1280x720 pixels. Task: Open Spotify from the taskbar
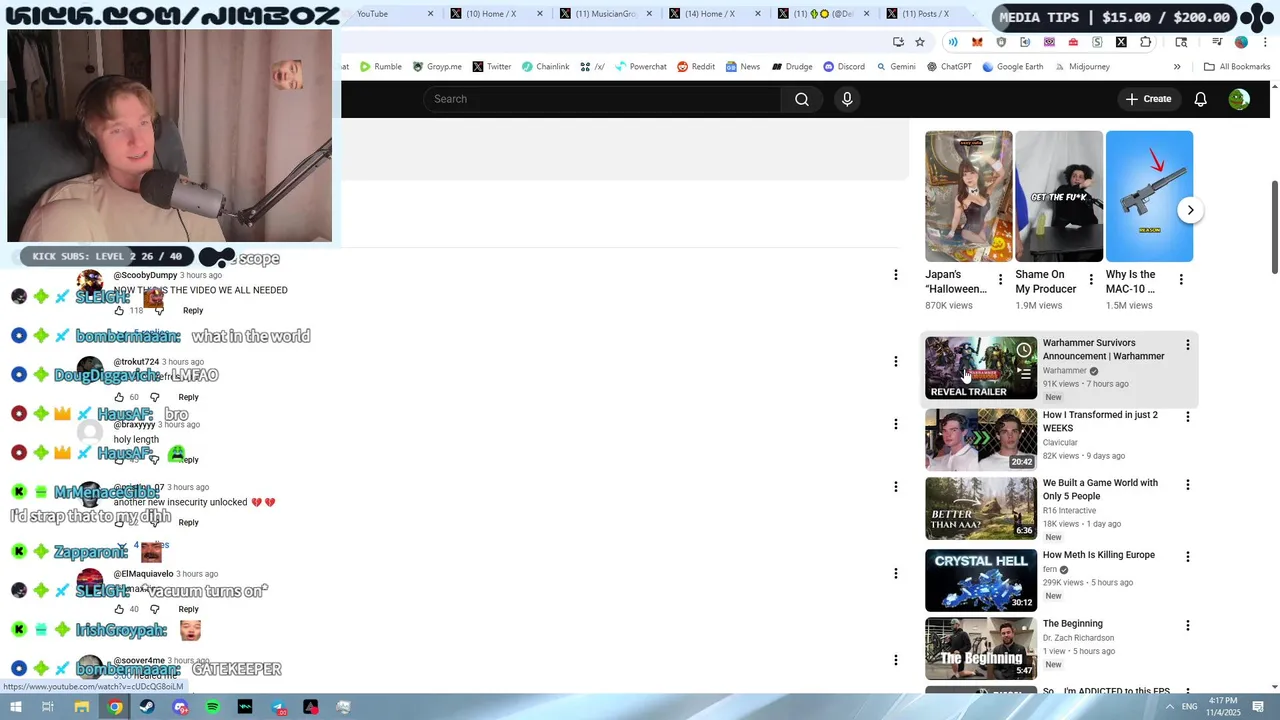tap(213, 707)
